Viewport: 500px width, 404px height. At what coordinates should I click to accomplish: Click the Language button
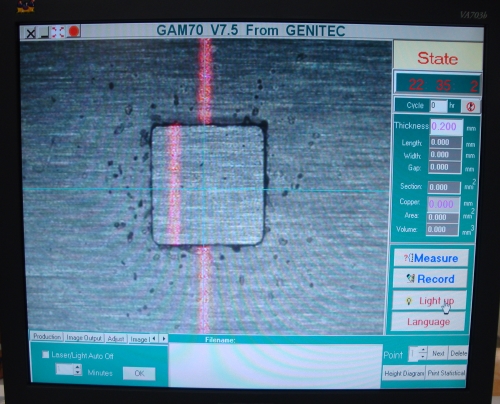(x=428, y=322)
